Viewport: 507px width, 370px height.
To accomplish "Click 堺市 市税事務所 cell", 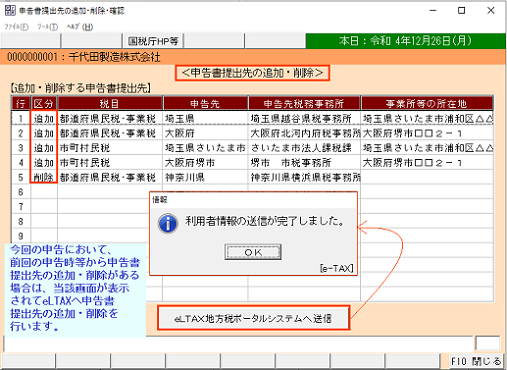I will point(304,163).
